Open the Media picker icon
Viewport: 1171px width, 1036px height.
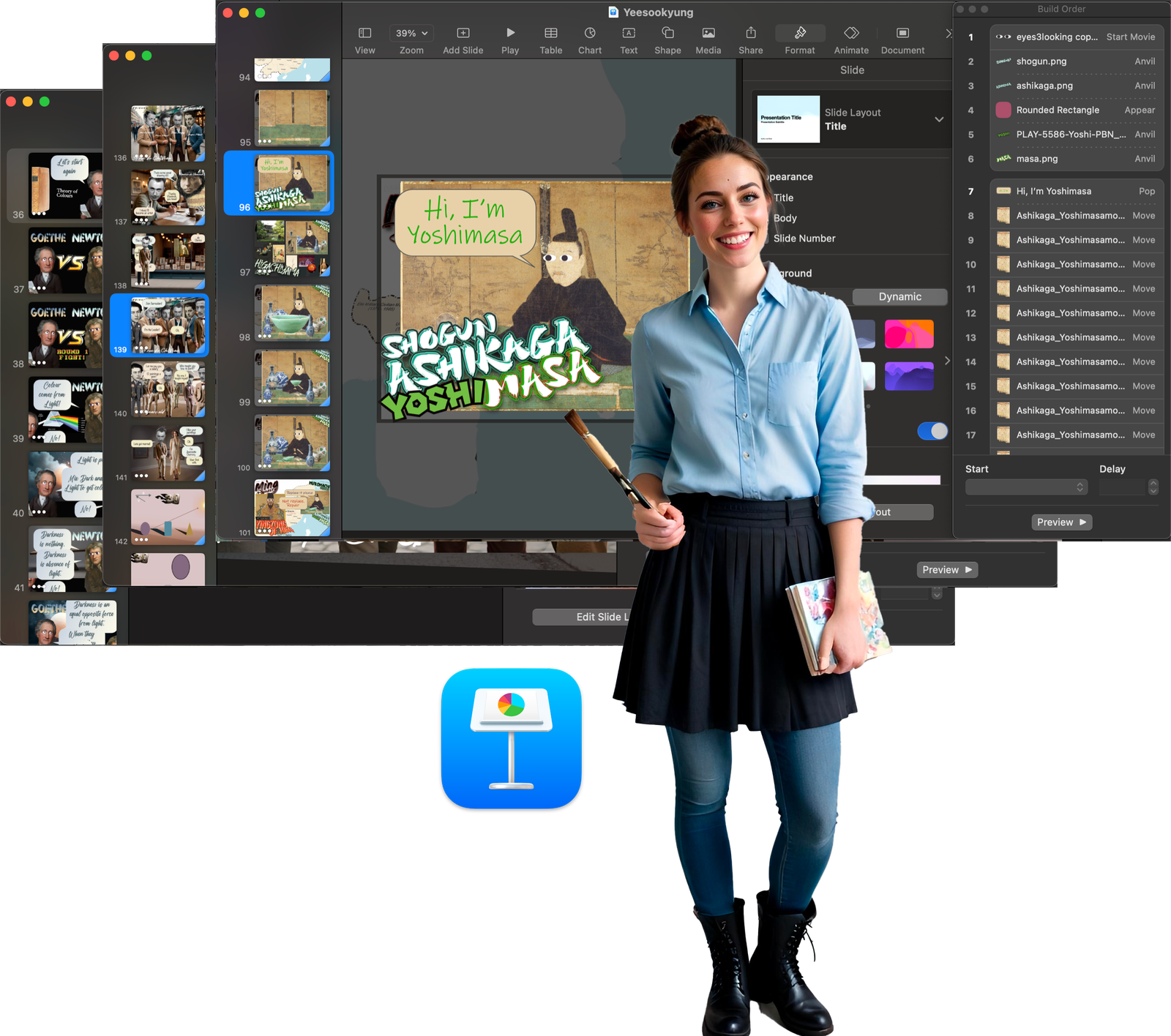[708, 34]
